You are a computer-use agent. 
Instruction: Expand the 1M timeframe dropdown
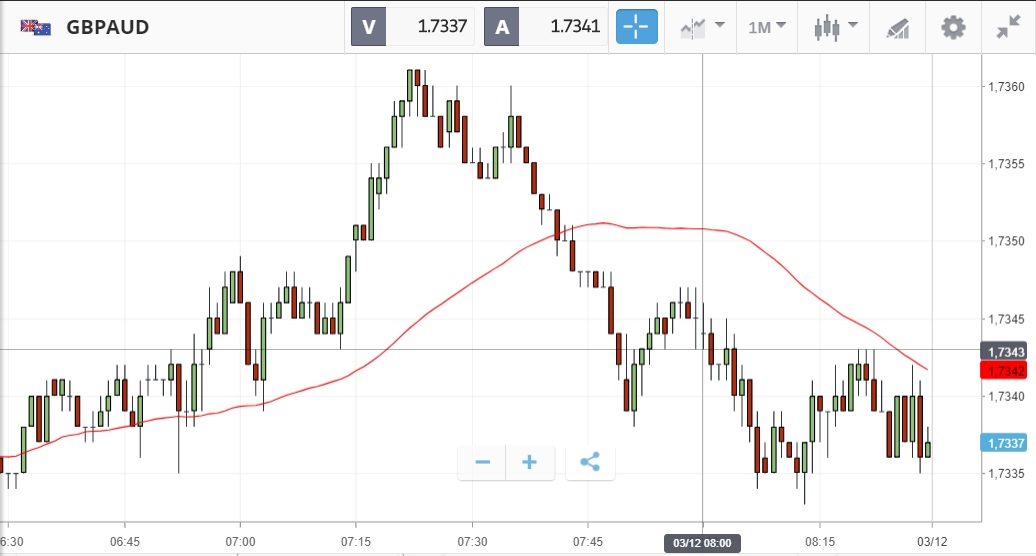766,27
